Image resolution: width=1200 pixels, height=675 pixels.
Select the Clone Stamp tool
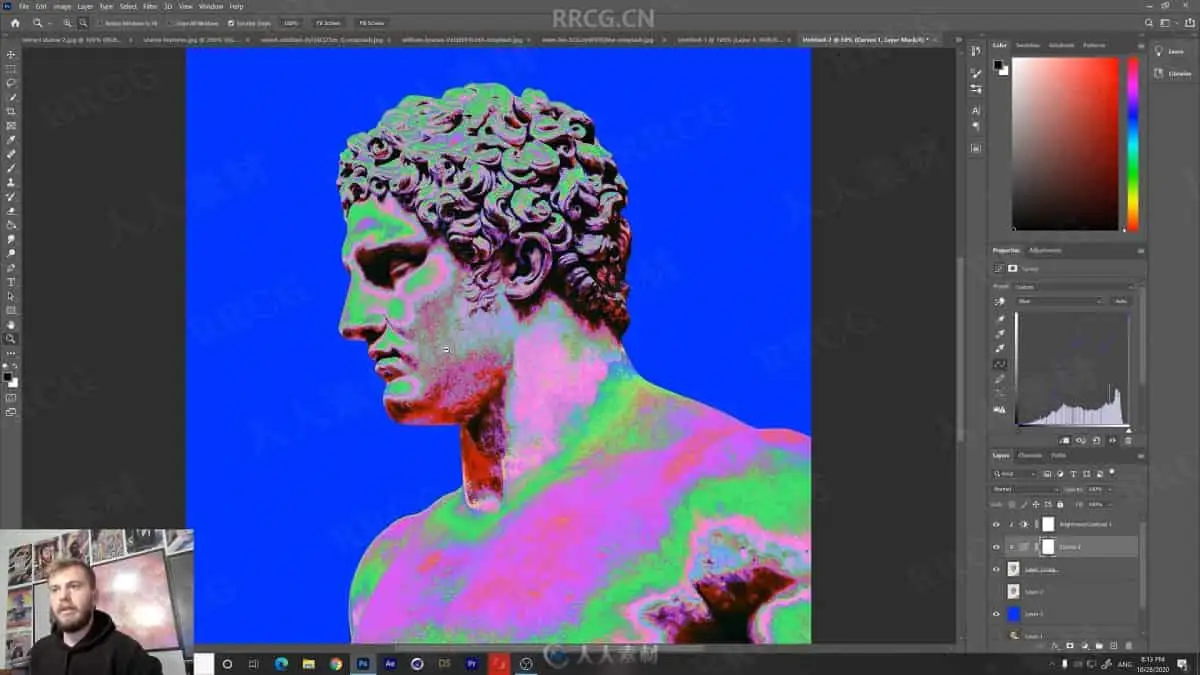tap(11, 182)
